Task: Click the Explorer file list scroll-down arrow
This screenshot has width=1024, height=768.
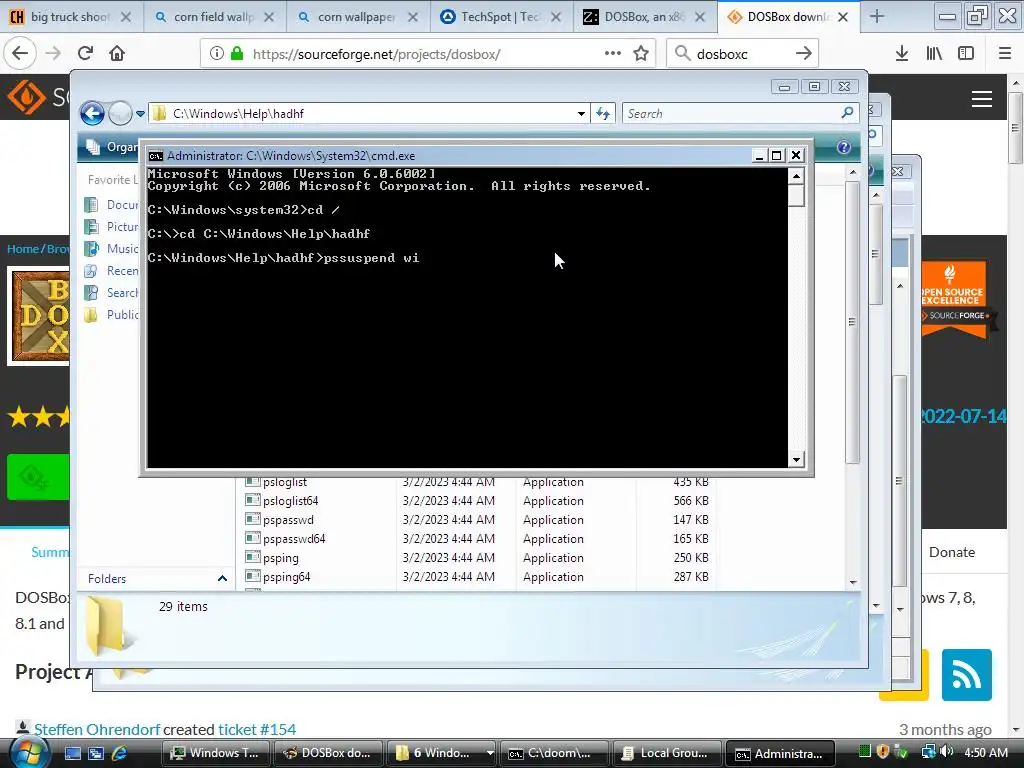Action: point(853,582)
